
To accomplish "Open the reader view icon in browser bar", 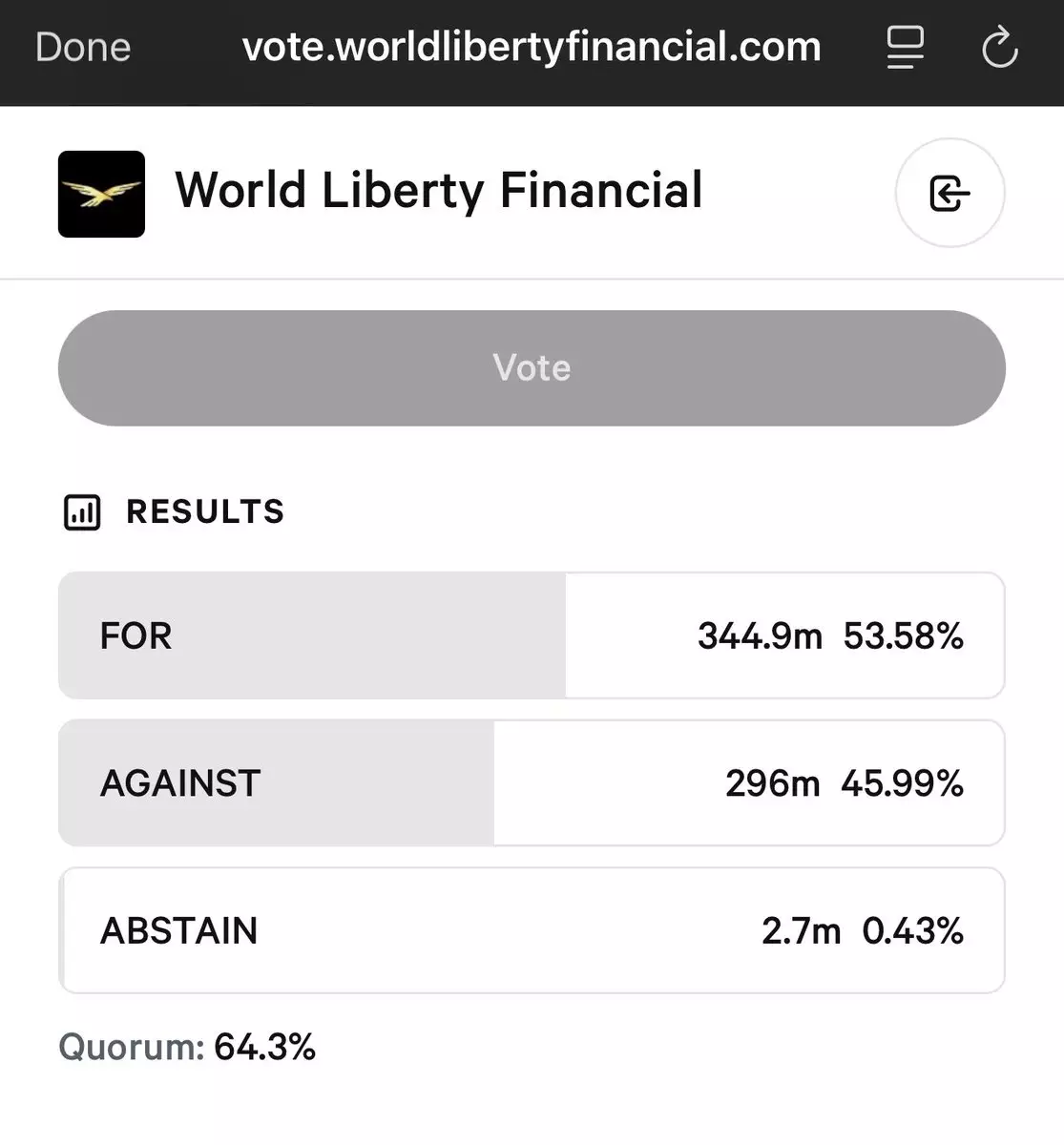I will point(905,47).
